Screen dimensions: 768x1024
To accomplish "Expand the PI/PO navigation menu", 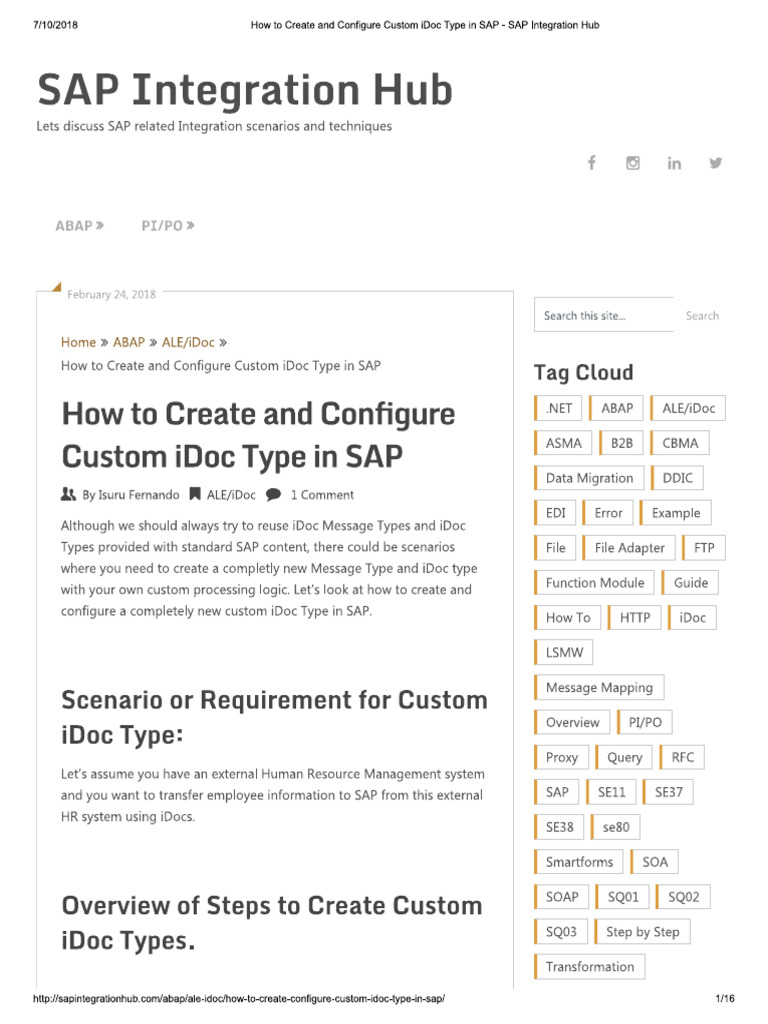I will 168,225.
